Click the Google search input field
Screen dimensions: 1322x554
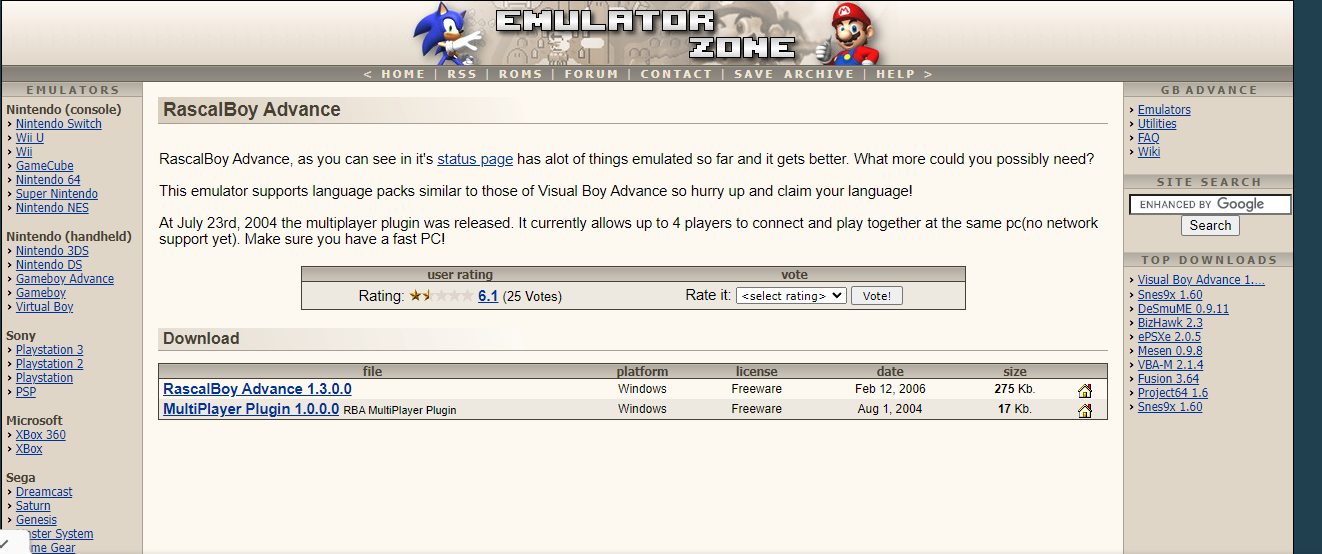pos(1210,204)
